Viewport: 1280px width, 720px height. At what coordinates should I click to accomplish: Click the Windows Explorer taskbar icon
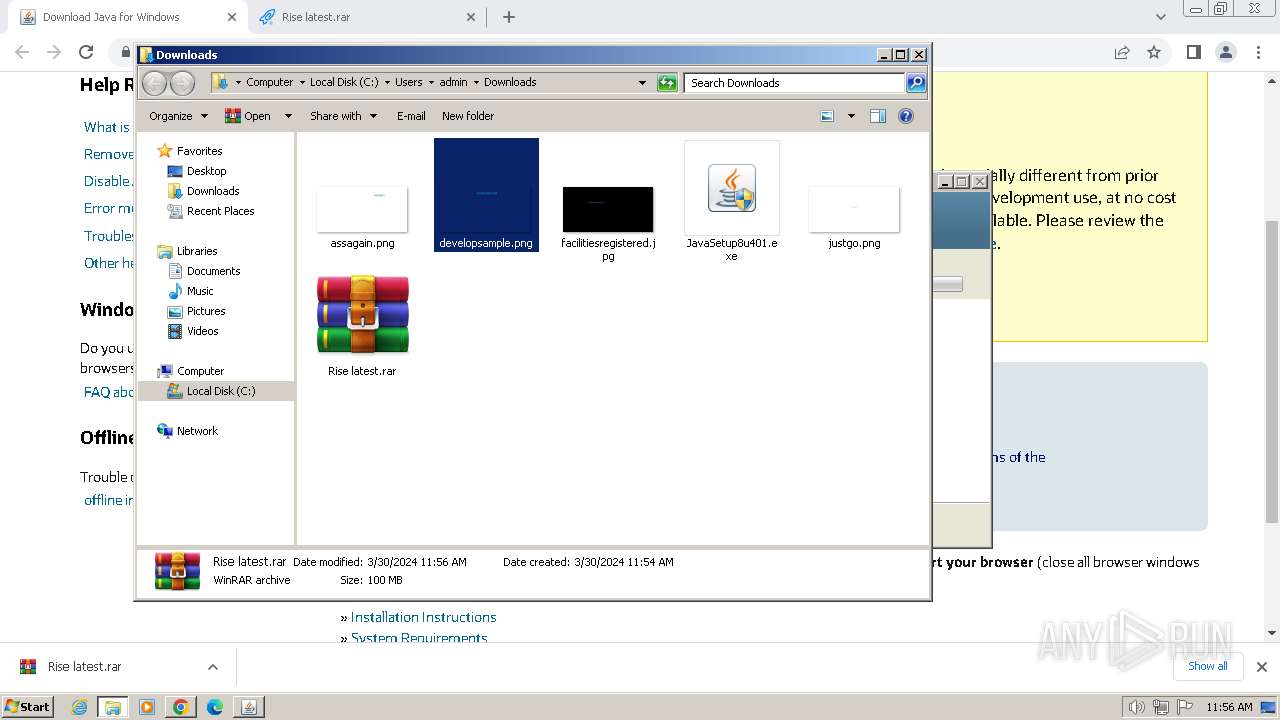(113, 707)
